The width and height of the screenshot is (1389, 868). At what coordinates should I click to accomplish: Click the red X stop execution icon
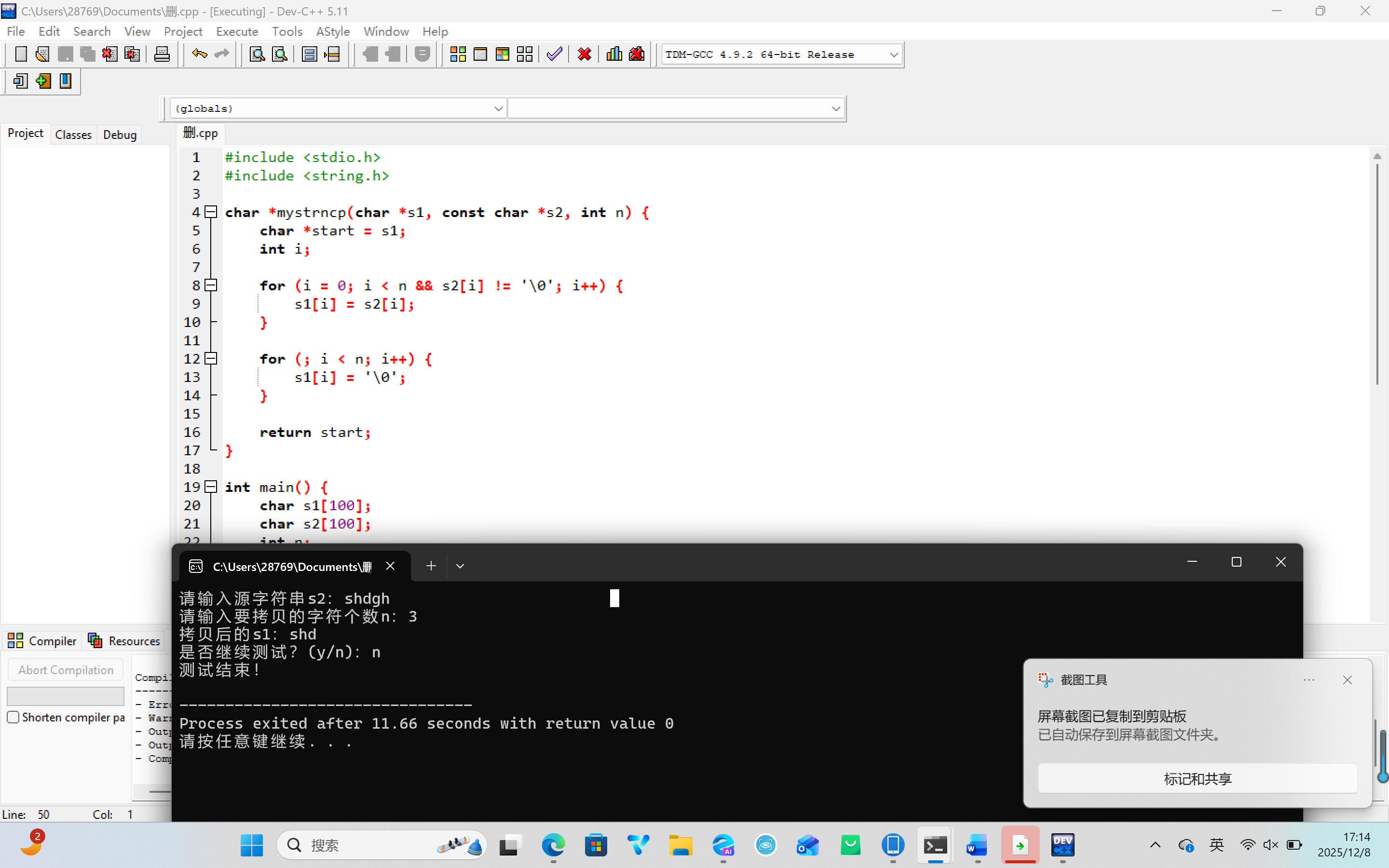585,54
